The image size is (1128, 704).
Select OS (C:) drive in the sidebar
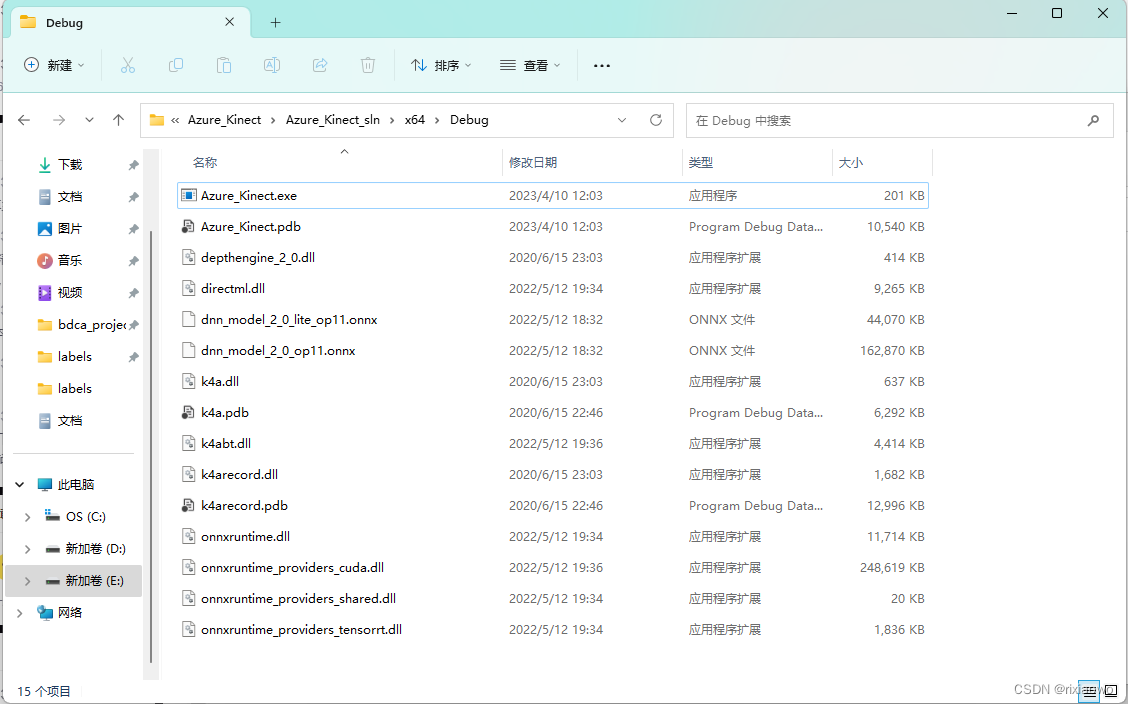click(x=75, y=517)
